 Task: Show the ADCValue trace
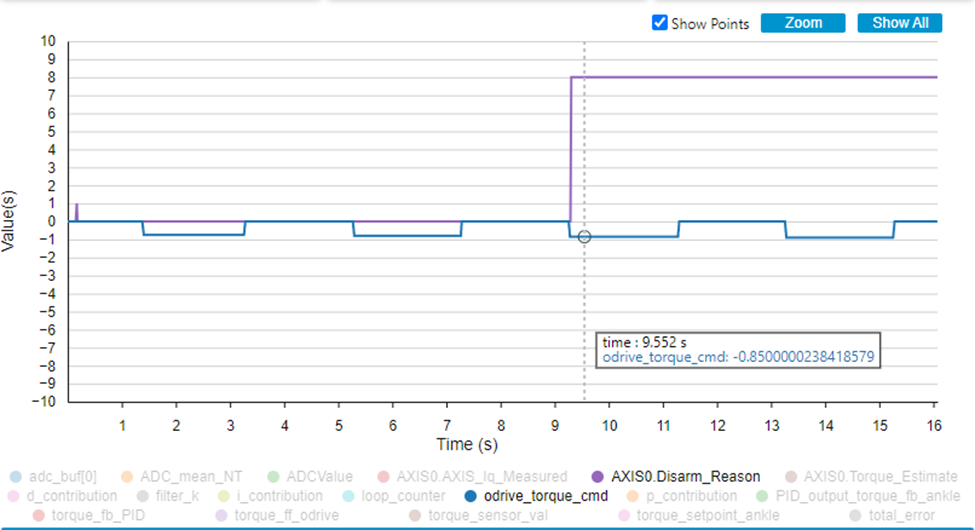pos(308,477)
